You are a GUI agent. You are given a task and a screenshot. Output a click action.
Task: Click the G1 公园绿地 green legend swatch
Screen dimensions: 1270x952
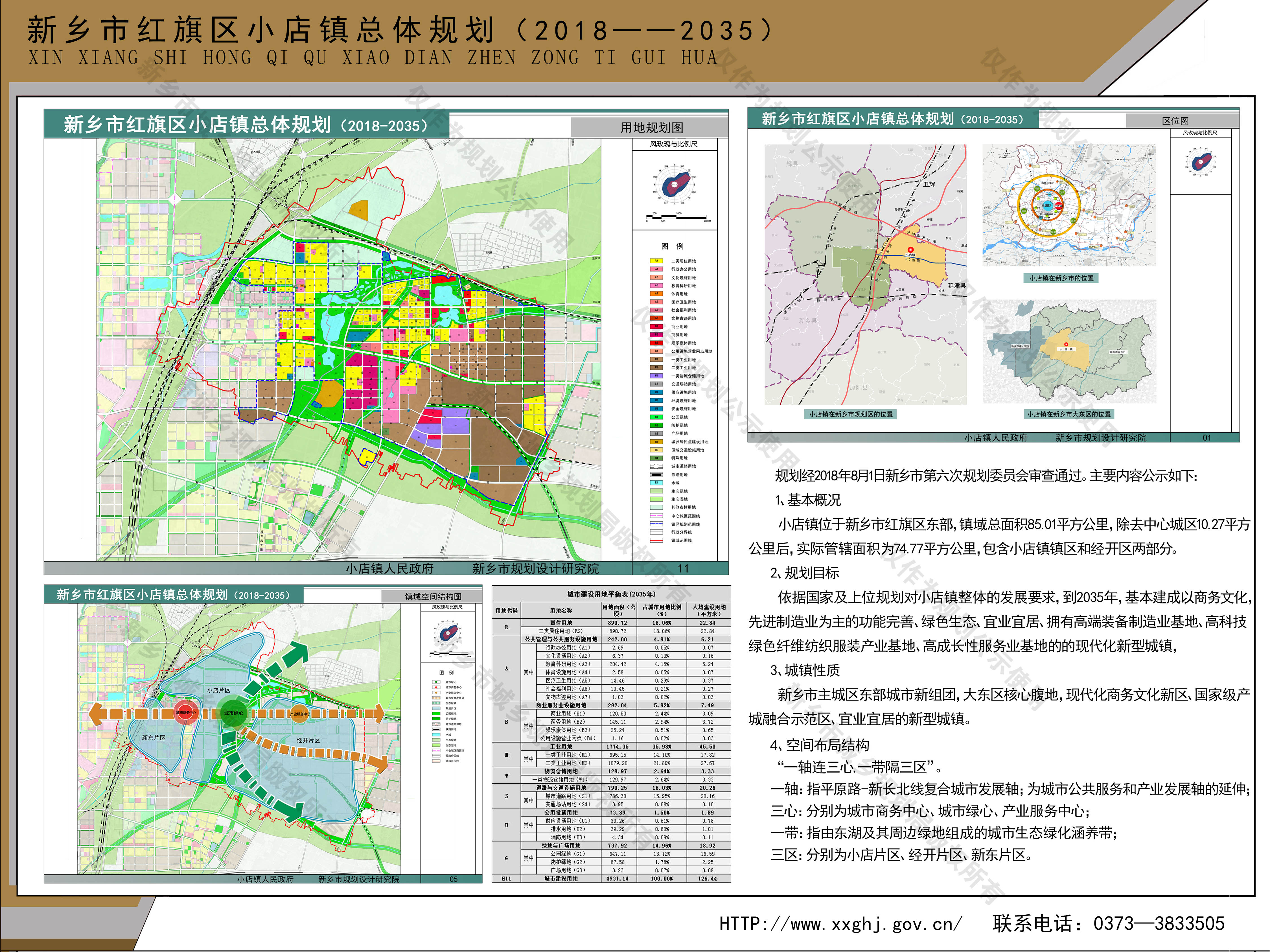[x=656, y=417]
